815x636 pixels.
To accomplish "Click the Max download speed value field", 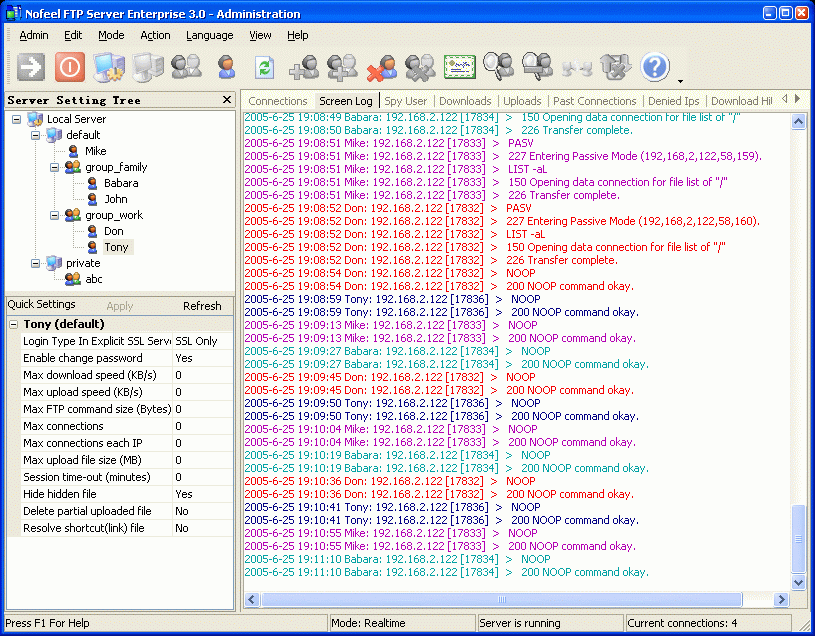I will point(203,375).
